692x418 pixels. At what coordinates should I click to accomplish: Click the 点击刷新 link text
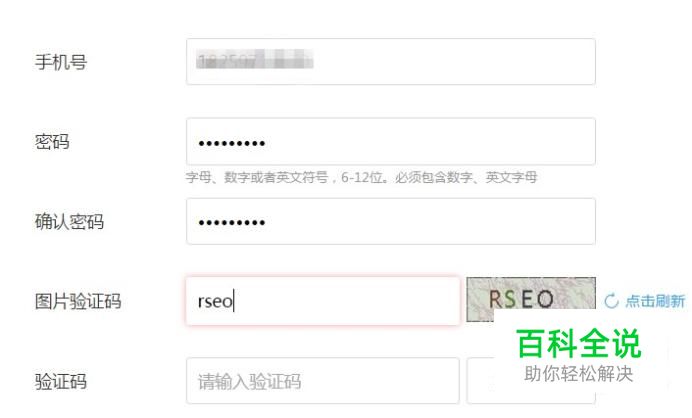coord(655,301)
